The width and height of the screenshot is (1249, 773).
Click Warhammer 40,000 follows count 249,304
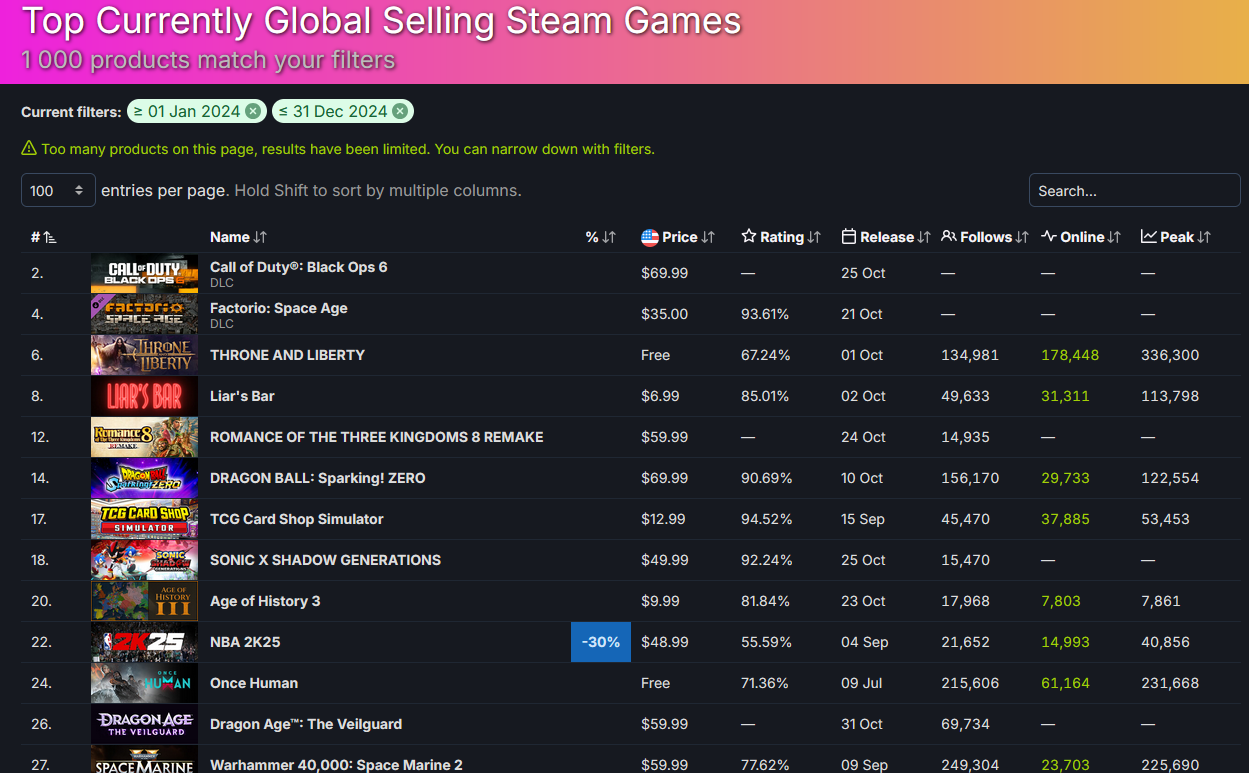coord(970,765)
